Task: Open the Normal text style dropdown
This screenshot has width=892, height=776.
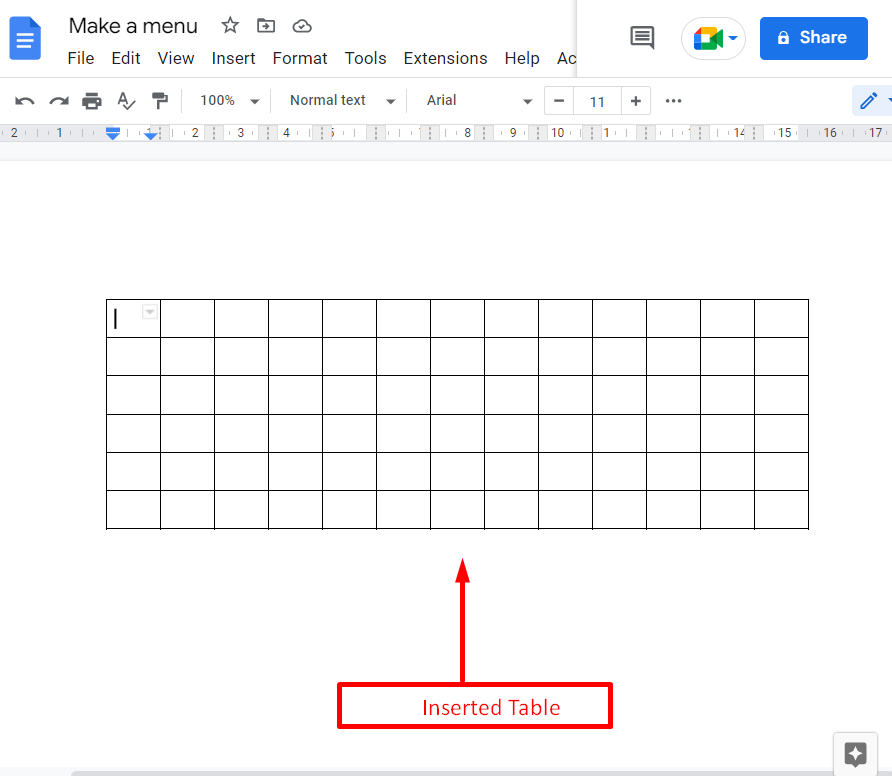Action: pos(342,101)
